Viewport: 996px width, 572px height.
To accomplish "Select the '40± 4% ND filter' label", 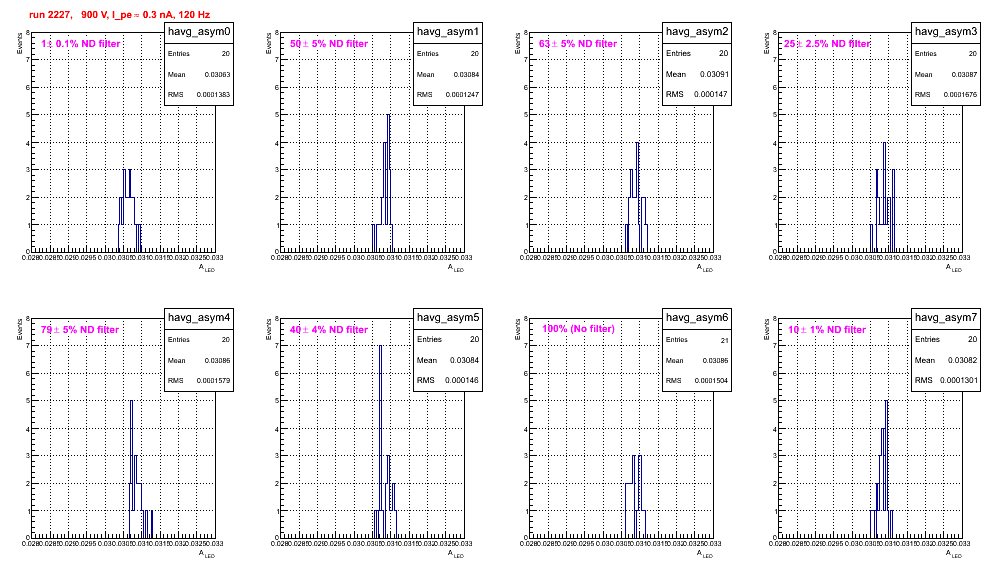I will 329,330.
